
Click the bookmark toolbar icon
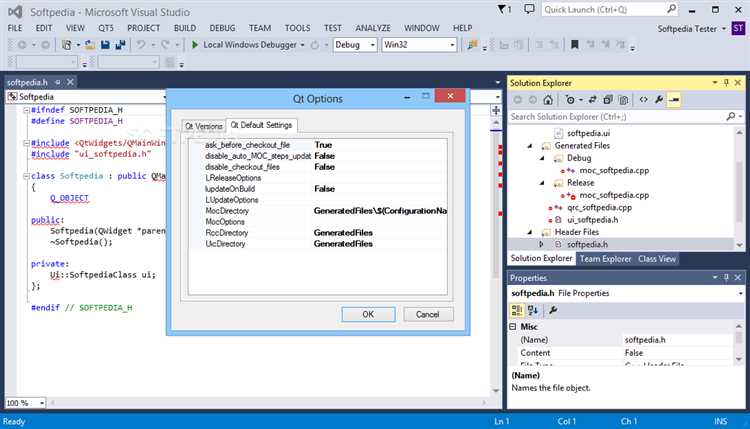(574, 44)
